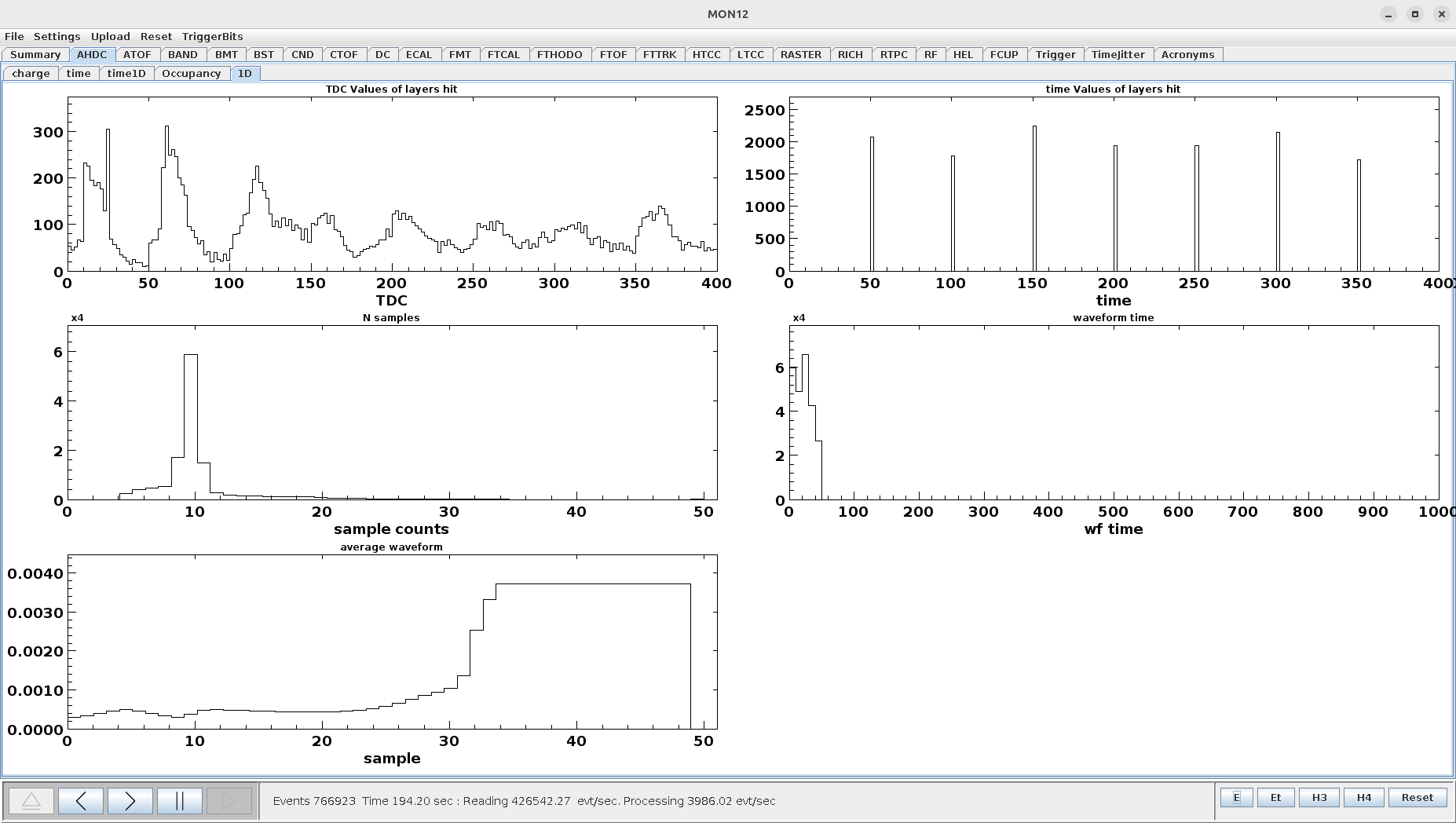Open the ECAL tab

(x=419, y=54)
